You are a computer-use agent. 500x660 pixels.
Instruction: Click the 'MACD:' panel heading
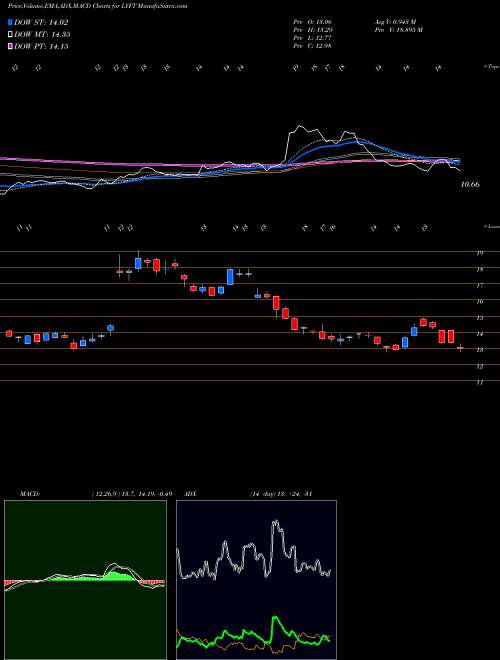click(29, 493)
